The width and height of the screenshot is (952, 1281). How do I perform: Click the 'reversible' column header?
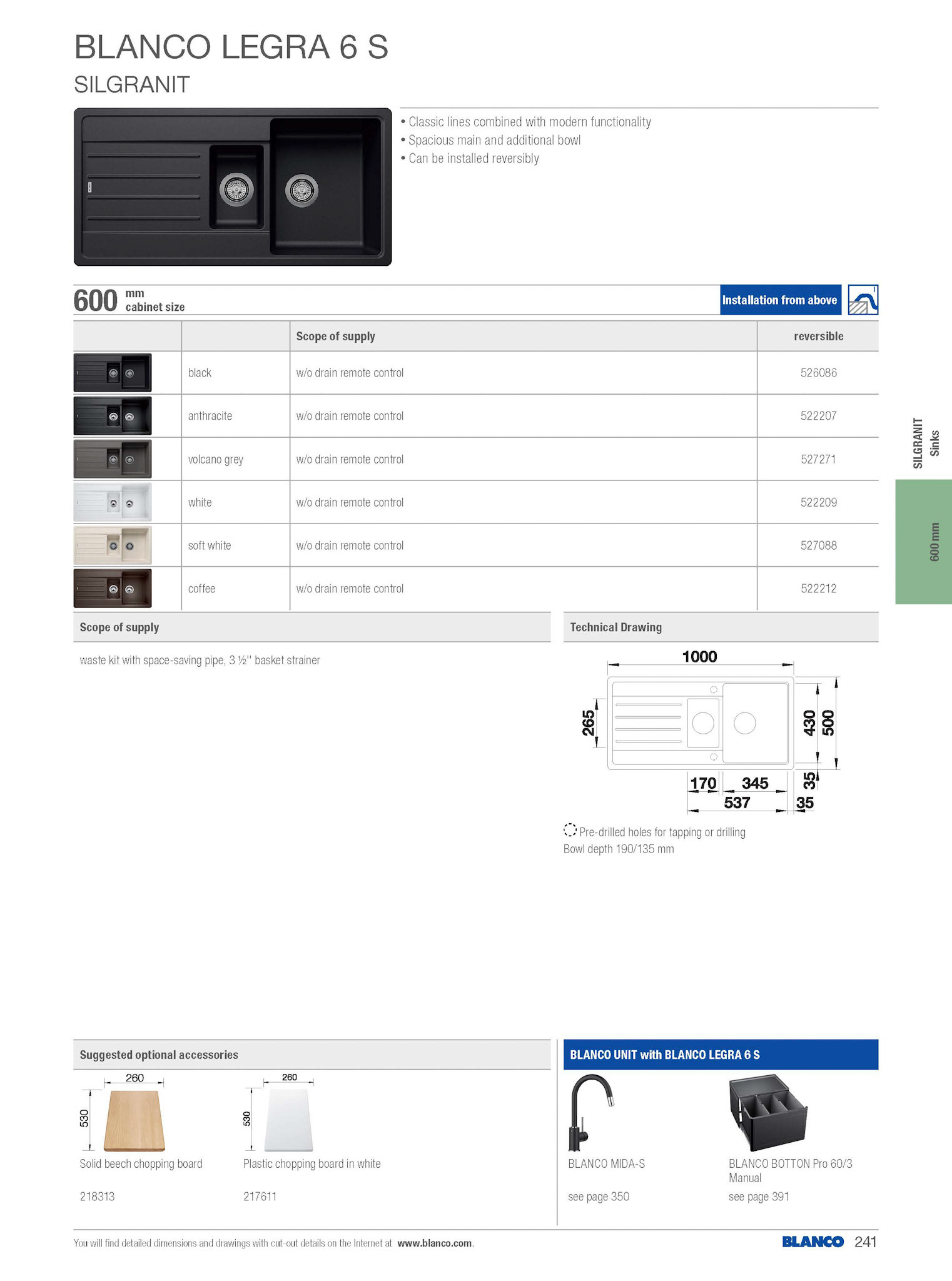tap(819, 337)
